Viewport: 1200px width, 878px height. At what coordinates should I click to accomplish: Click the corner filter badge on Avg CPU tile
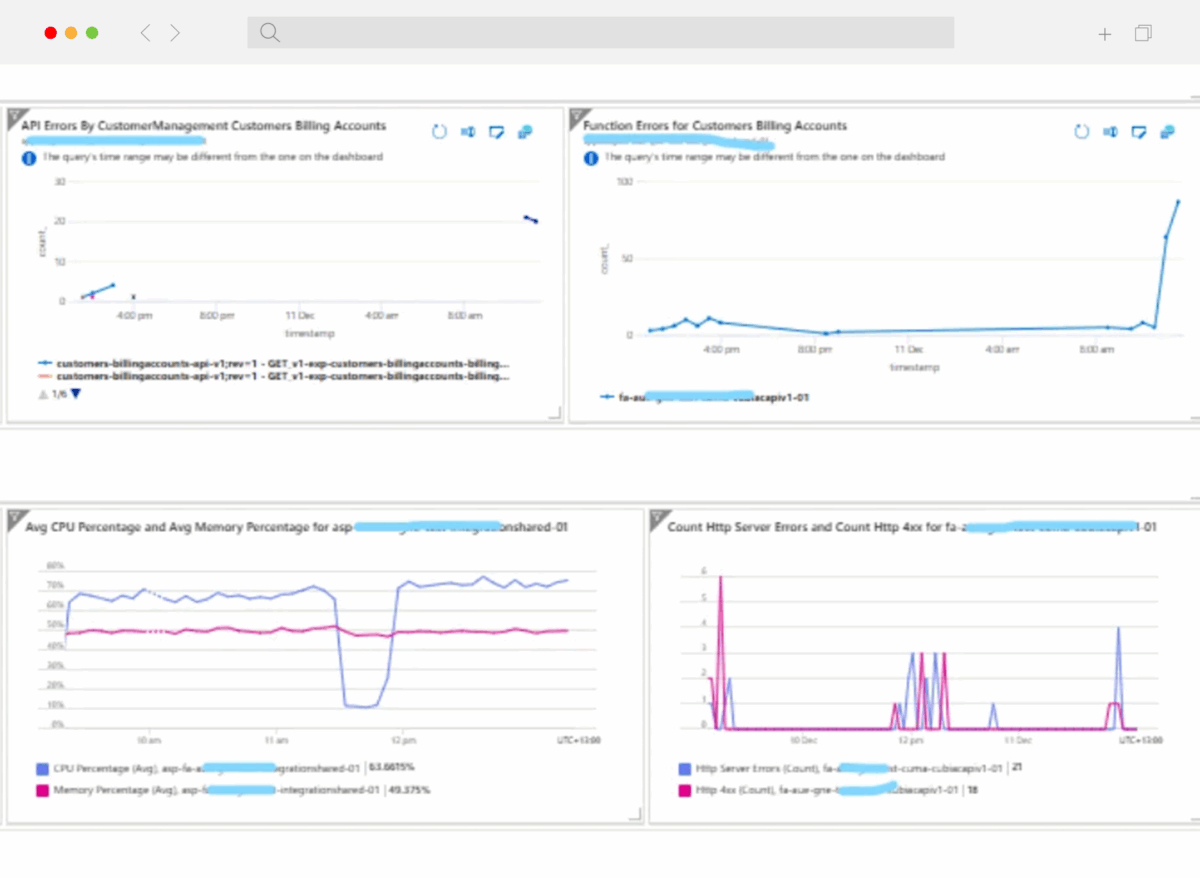[x=14, y=518]
